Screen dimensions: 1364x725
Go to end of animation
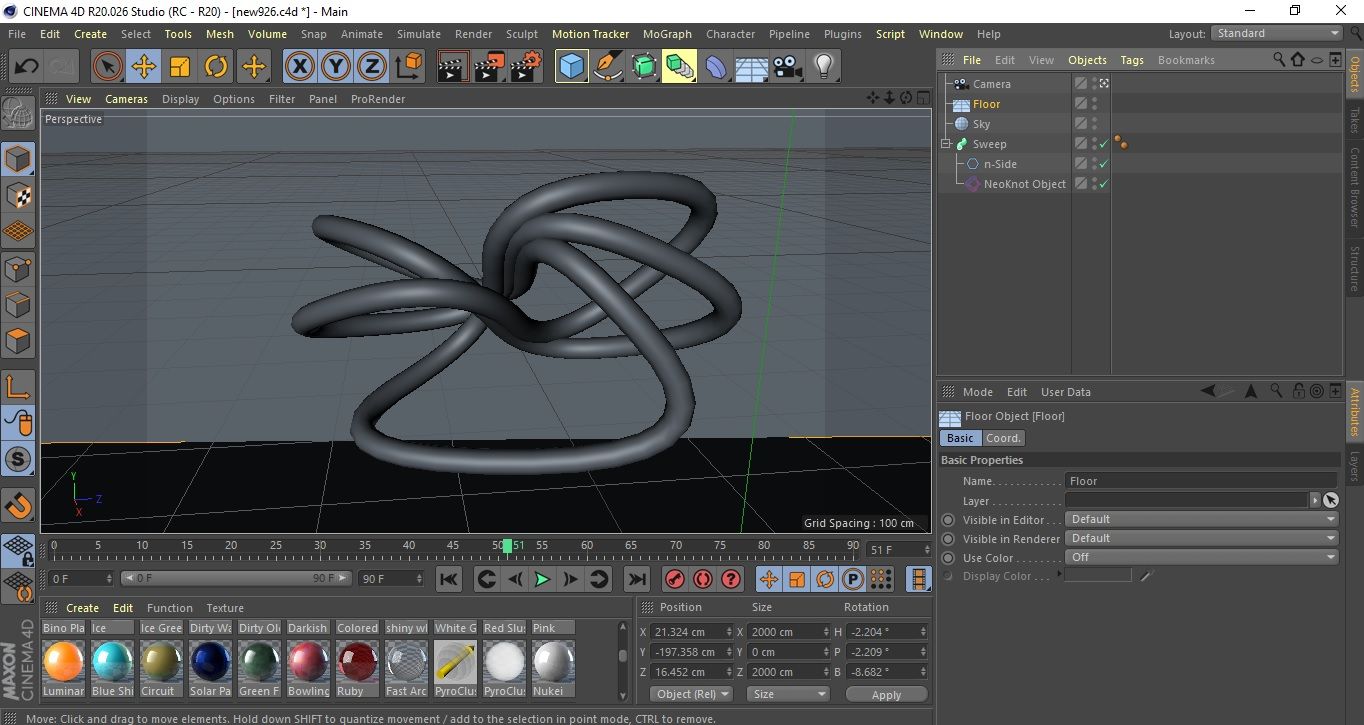tap(636, 579)
